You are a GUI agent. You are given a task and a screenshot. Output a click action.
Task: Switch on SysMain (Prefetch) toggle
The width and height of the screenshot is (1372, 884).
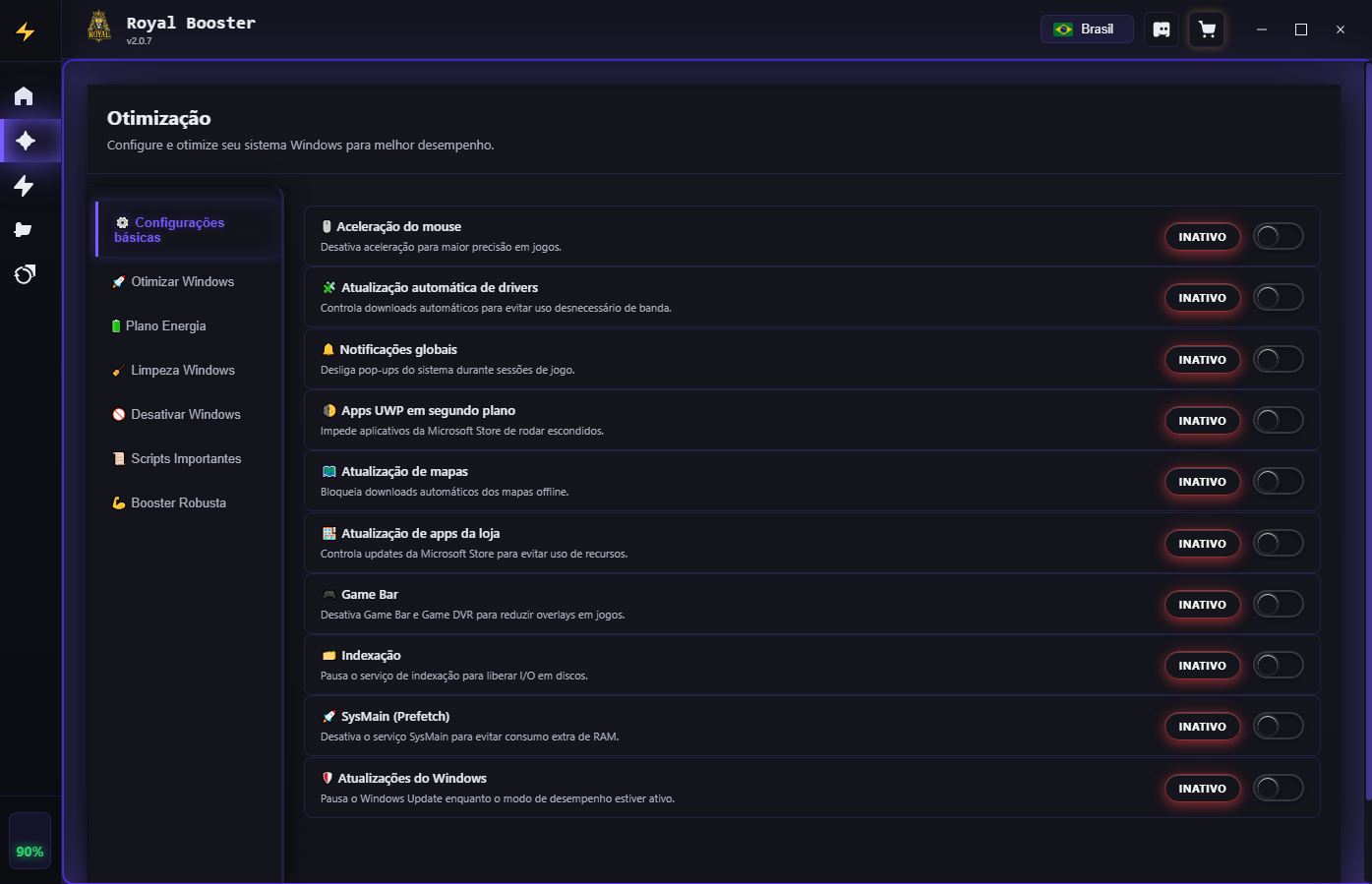(1278, 727)
